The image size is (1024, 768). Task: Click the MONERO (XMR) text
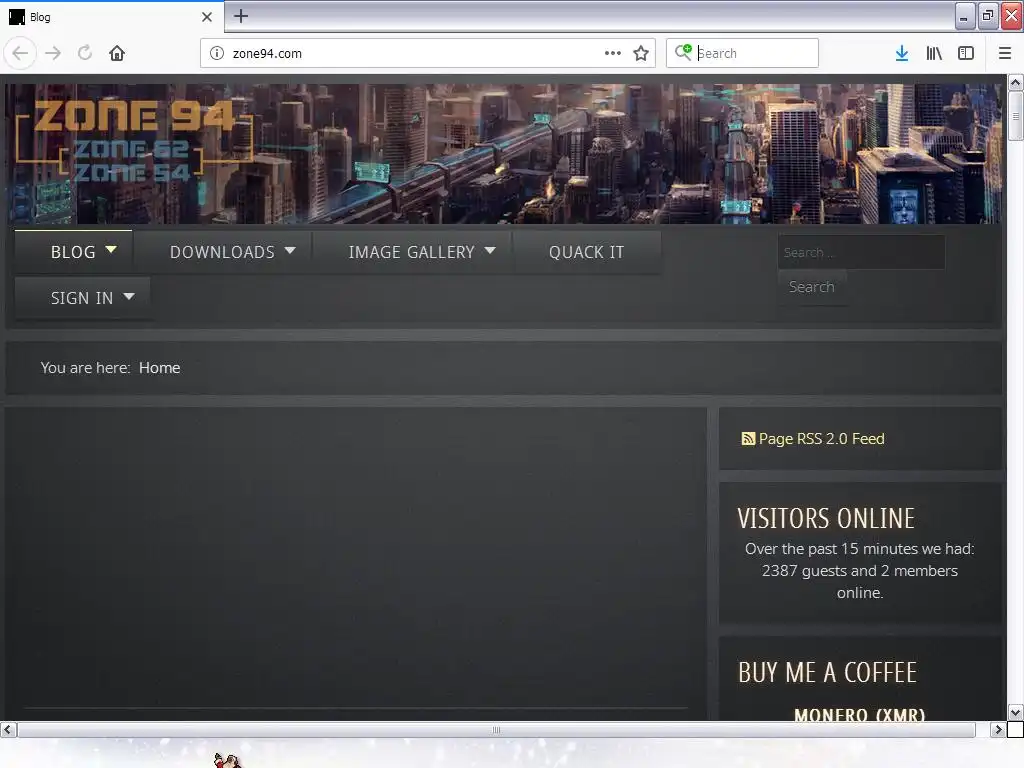coord(859,714)
